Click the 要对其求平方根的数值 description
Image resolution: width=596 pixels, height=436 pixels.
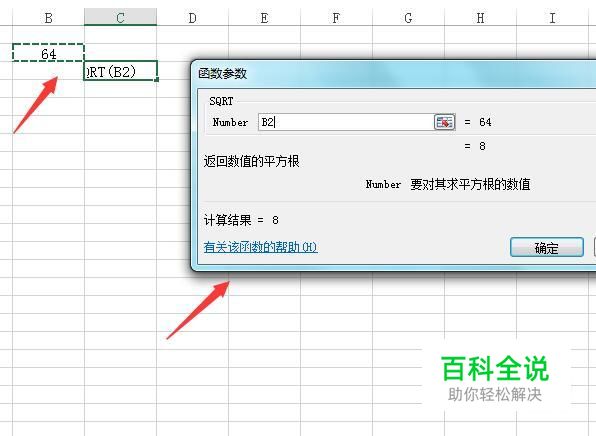coord(470,184)
